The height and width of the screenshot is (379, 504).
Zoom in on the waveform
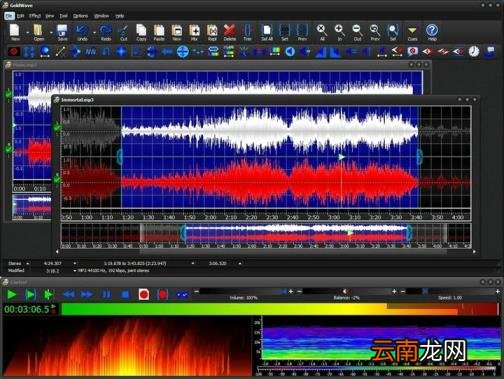pos(340,31)
